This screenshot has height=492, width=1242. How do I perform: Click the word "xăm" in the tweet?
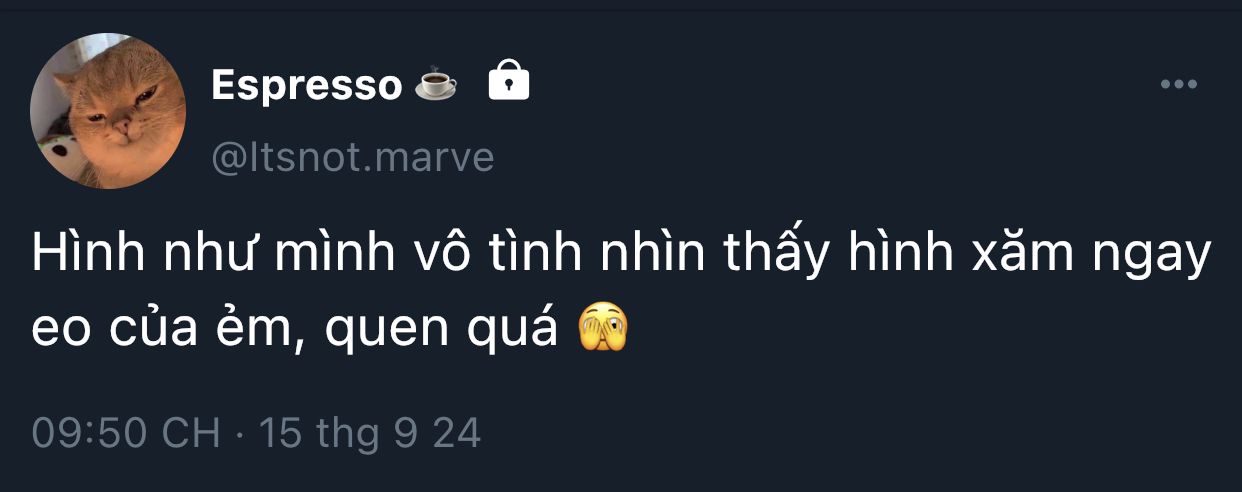[1025, 257]
